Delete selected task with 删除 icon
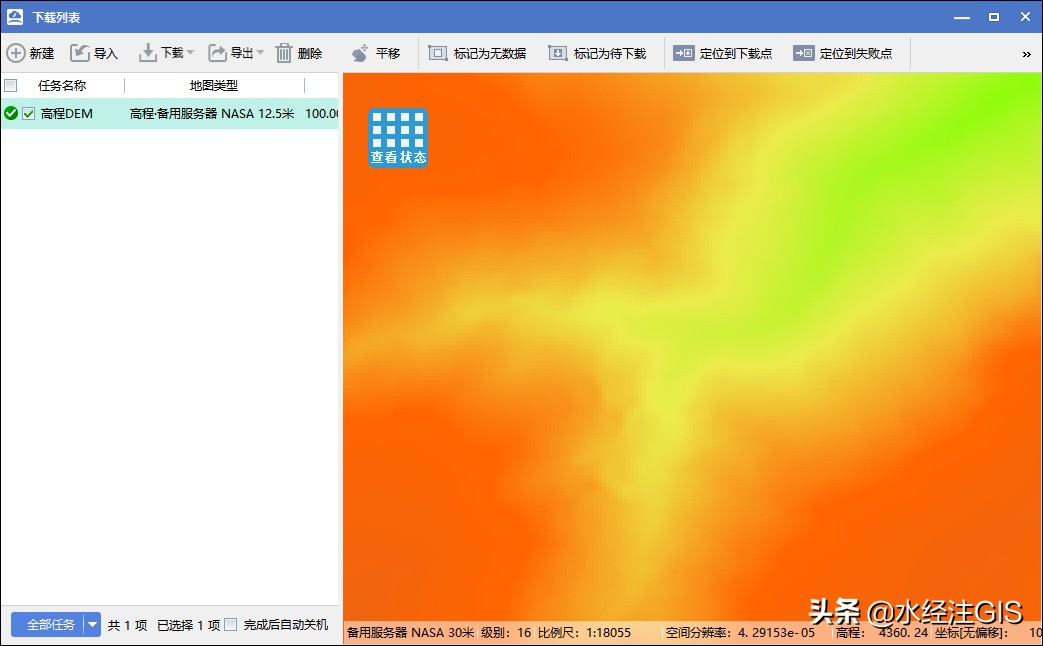Viewport: 1043px width, 646px height. point(284,53)
